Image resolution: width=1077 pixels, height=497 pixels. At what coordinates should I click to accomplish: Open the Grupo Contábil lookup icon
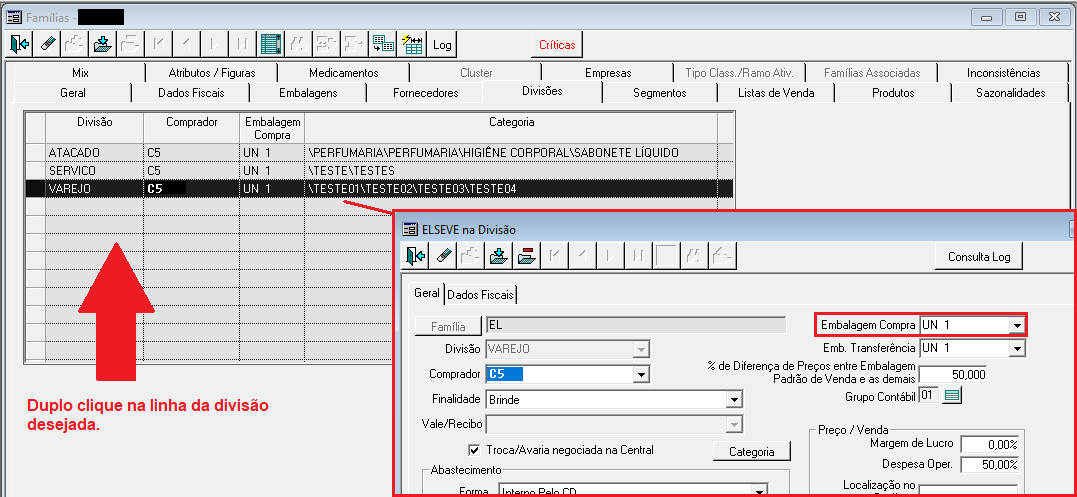pyautogui.click(x=953, y=395)
